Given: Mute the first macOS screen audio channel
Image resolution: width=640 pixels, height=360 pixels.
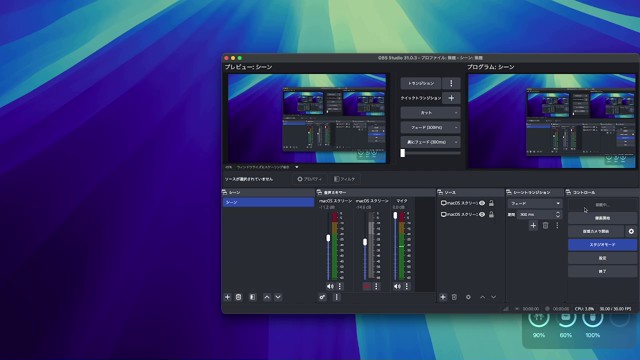Looking at the screenshot, I should pos(330,286).
